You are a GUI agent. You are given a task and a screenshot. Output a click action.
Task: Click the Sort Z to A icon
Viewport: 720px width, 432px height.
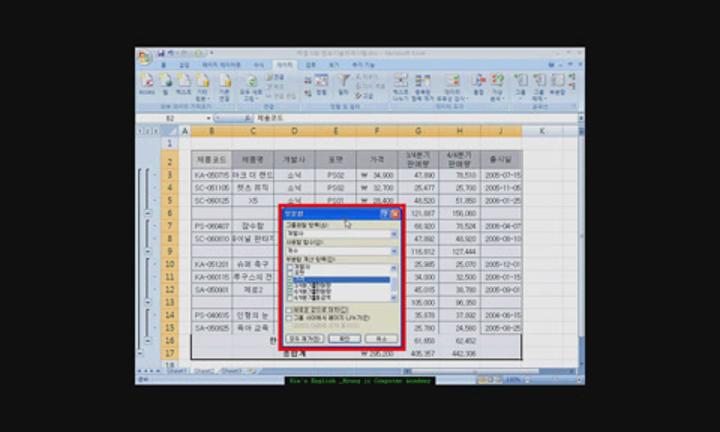[x=307, y=93]
